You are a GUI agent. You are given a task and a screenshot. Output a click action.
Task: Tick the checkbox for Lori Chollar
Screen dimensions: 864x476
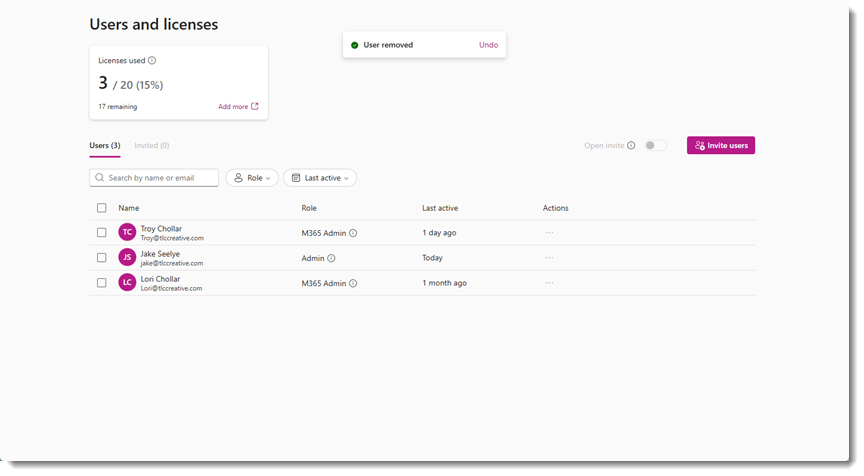[x=102, y=283]
